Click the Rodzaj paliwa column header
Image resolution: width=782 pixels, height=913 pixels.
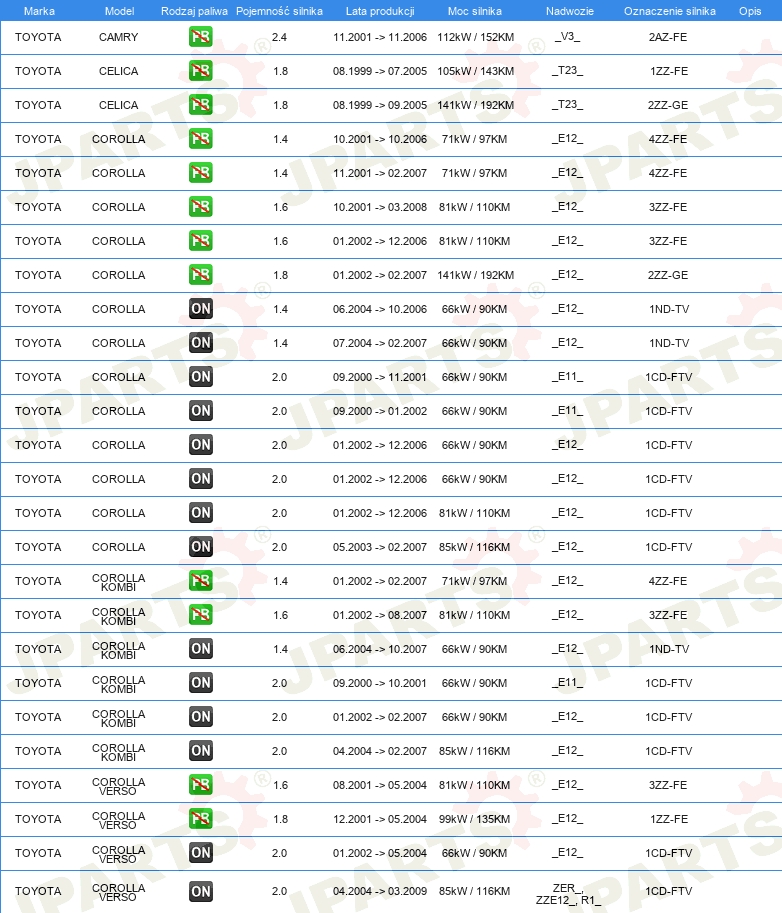(x=194, y=11)
